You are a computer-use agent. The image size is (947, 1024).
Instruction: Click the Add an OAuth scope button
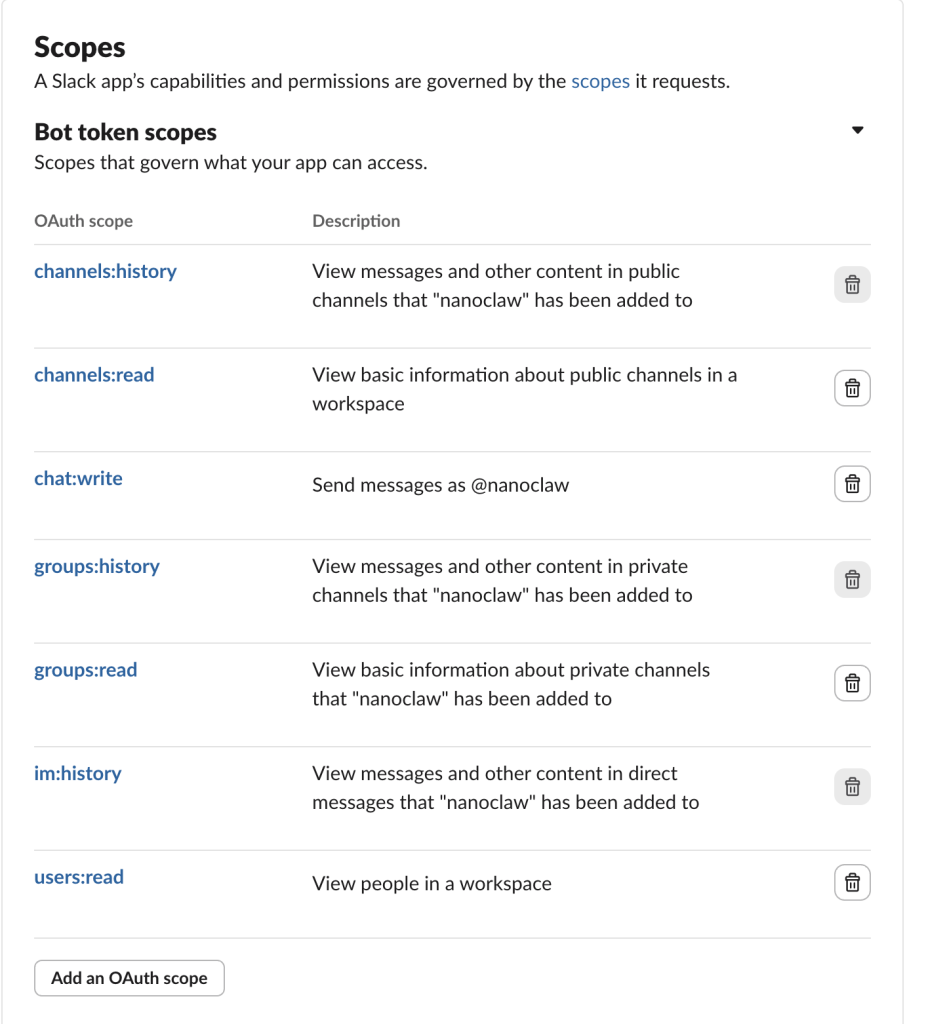(129, 978)
